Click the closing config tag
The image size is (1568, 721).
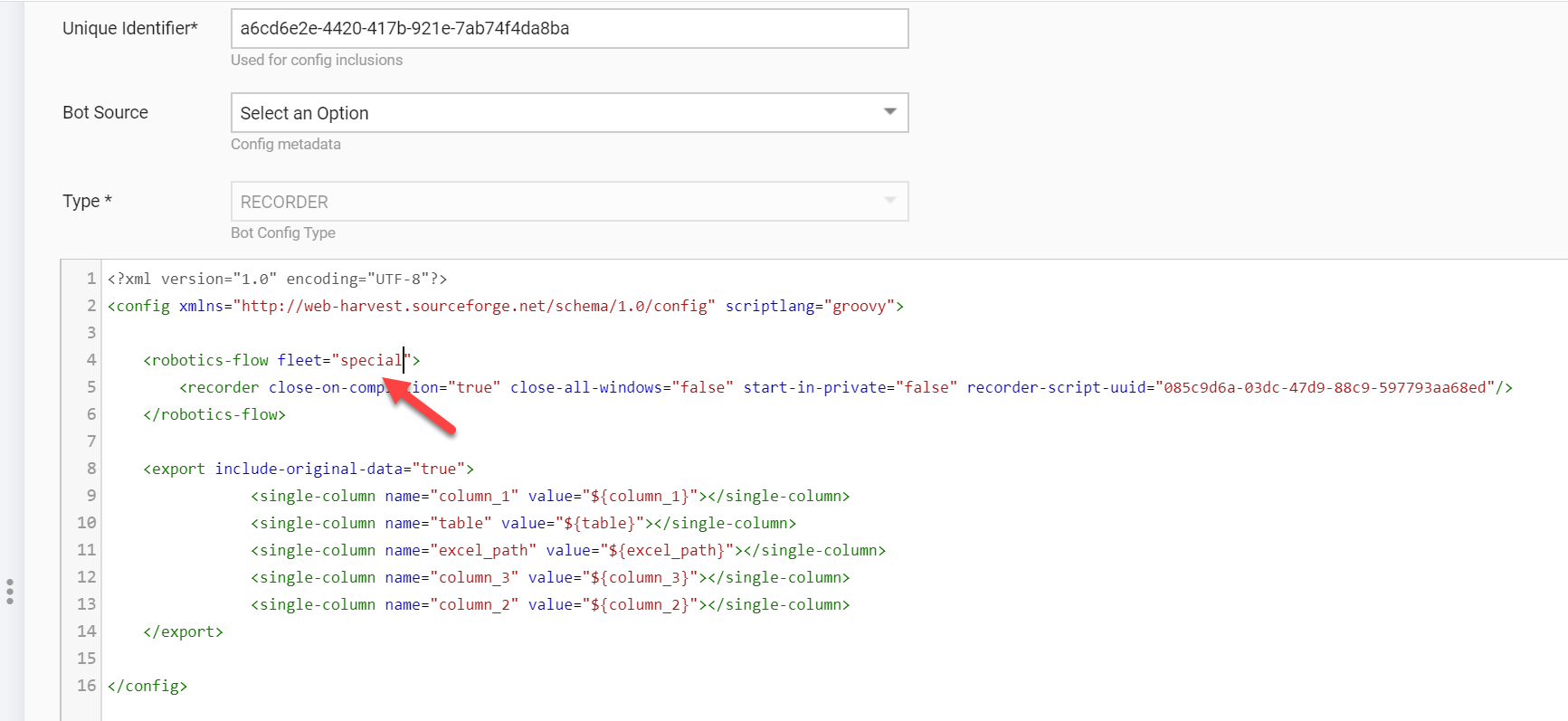147,686
